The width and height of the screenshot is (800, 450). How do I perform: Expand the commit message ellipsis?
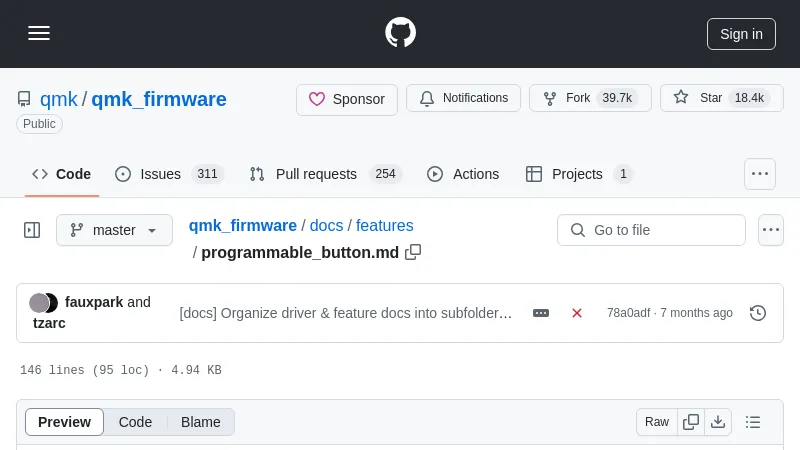coord(541,313)
